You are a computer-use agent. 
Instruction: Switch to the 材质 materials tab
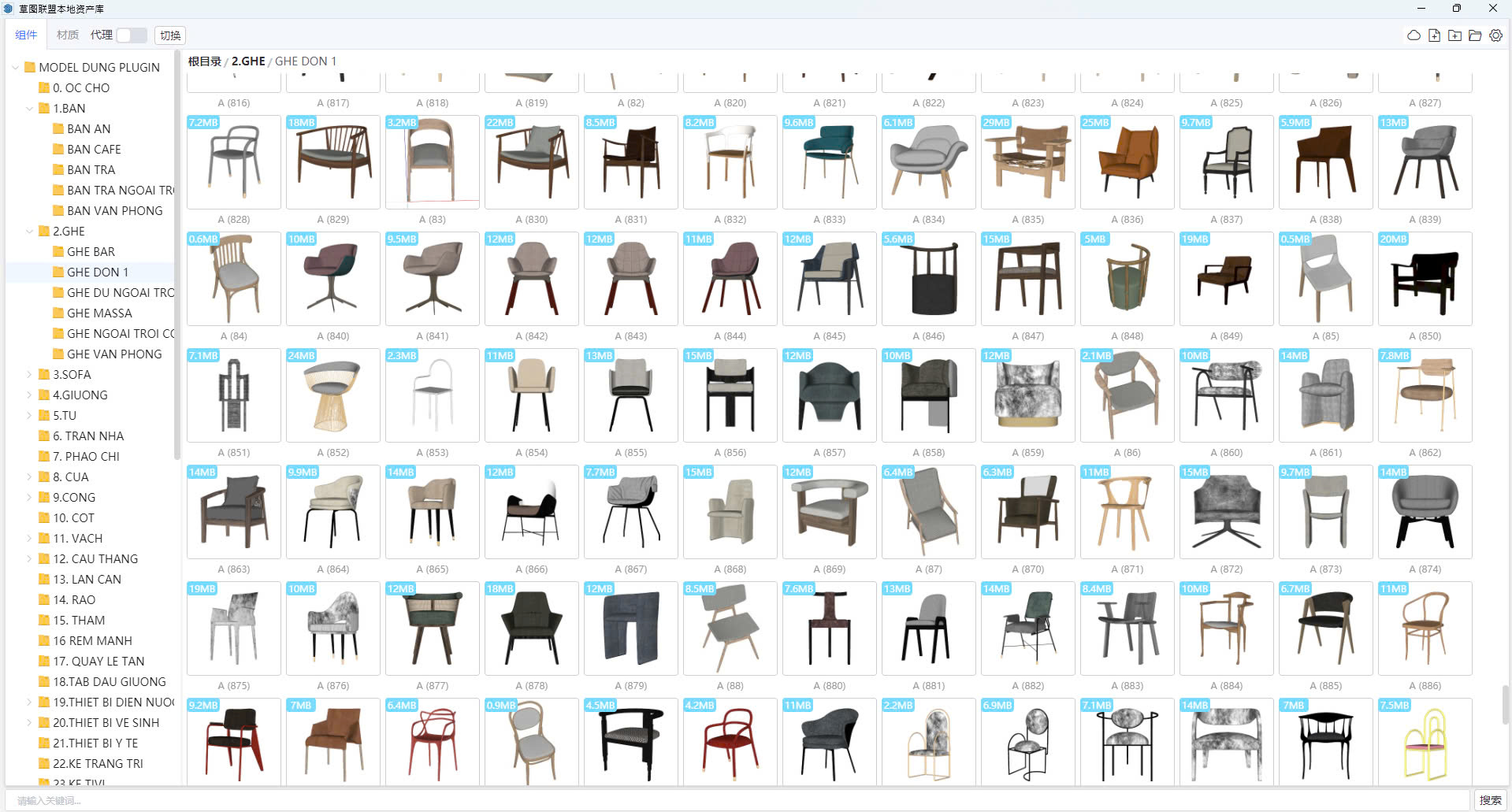[67, 35]
